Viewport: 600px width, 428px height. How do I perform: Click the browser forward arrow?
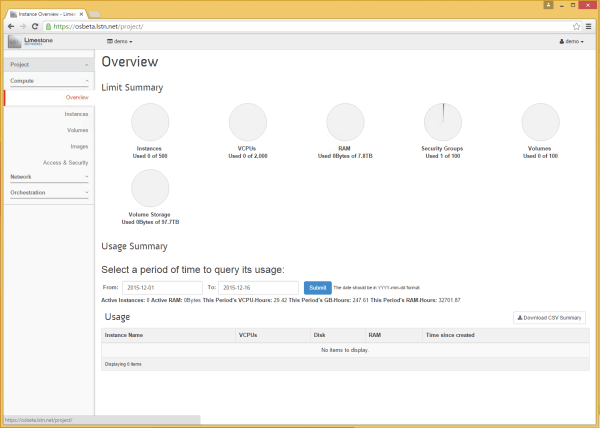point(23,26)
